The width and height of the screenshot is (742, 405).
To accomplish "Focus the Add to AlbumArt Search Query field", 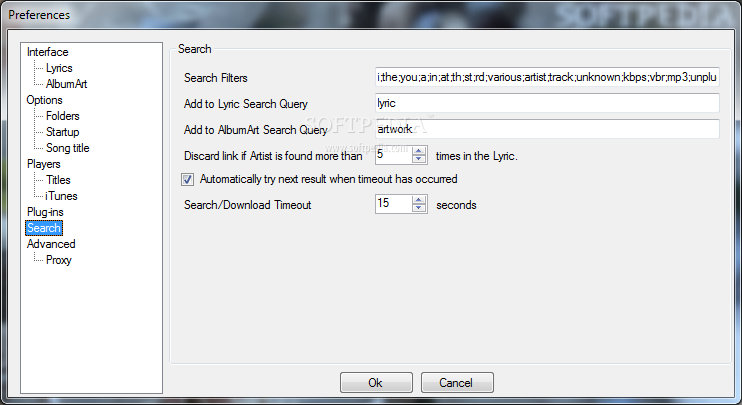I will (547, 129).
